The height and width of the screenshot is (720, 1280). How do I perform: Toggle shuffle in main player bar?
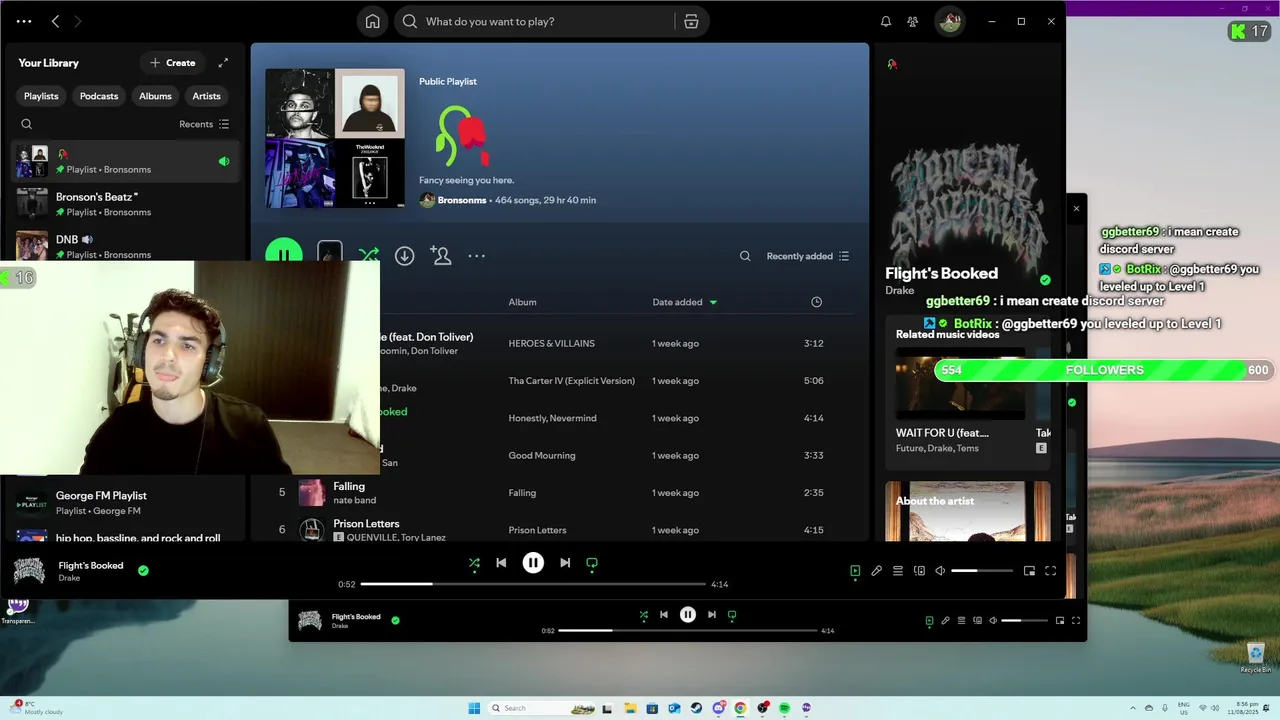pyautogui.click(x=474, y=563)
